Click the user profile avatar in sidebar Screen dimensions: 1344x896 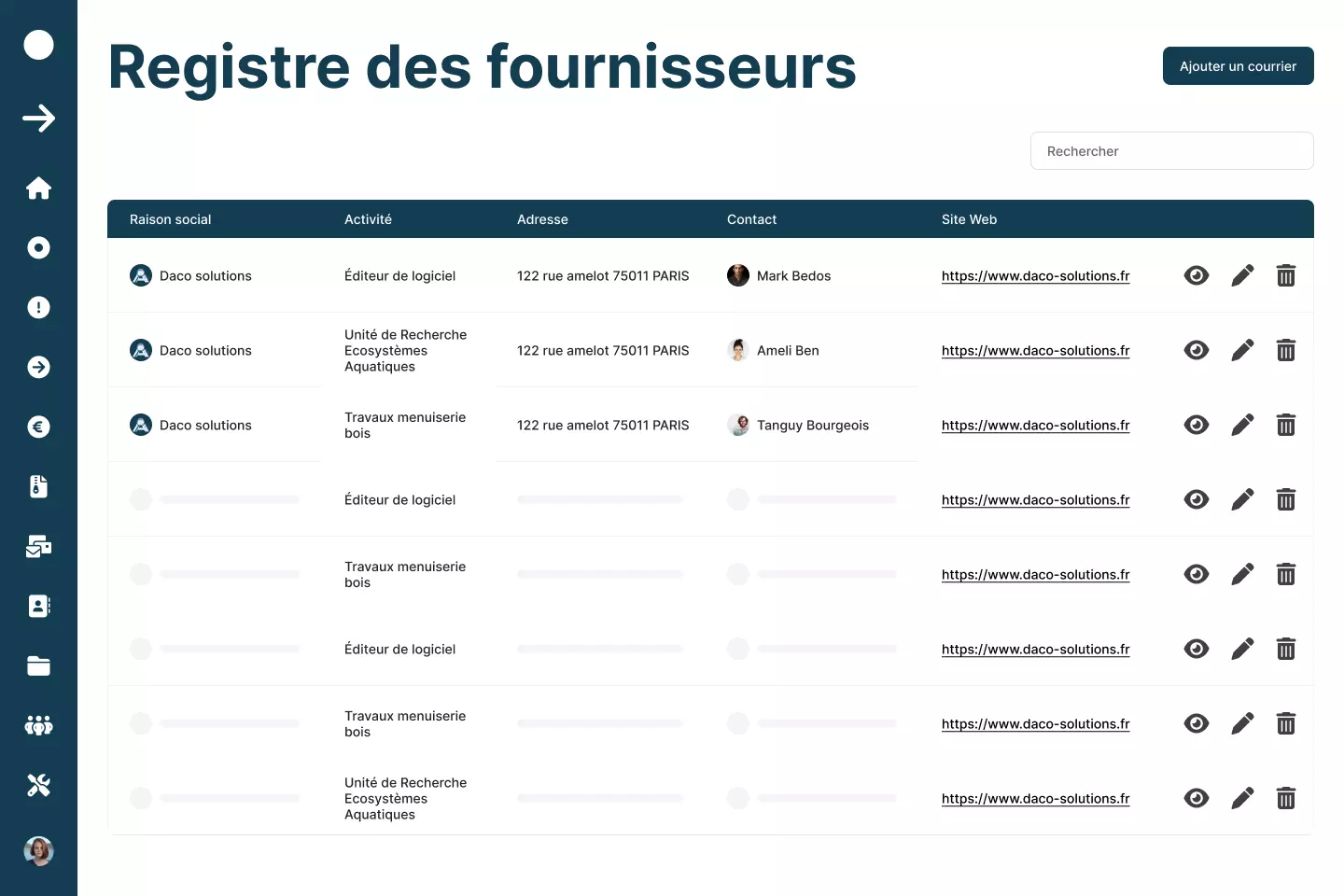(38, 851)
